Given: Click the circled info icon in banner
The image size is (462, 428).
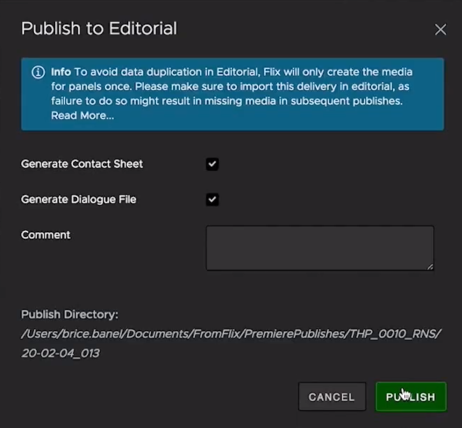Looking at the screenshot, I should tap(38, 72).
